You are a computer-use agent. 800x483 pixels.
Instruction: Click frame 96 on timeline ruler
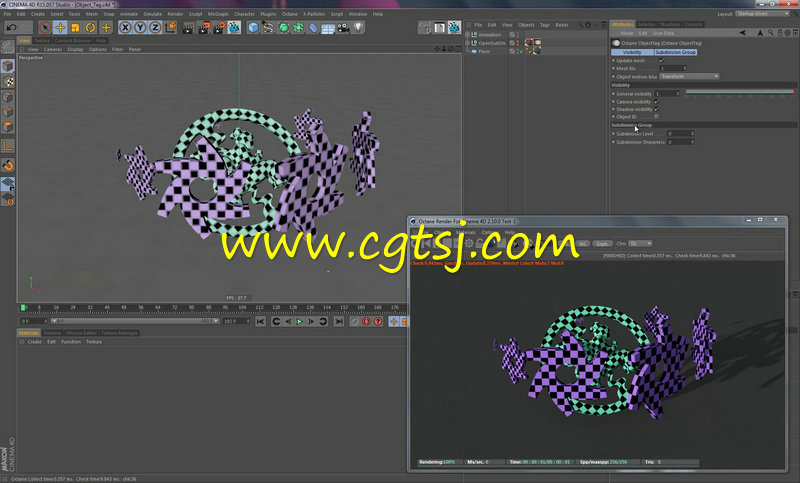(225, 308)
